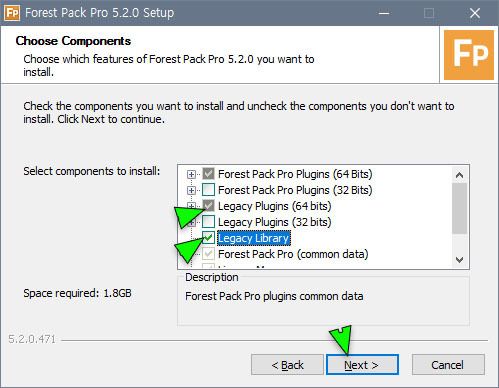The width and height of the screenshot is (499, 388).
Task: Minimize the setup window
Action: point(384,13)
